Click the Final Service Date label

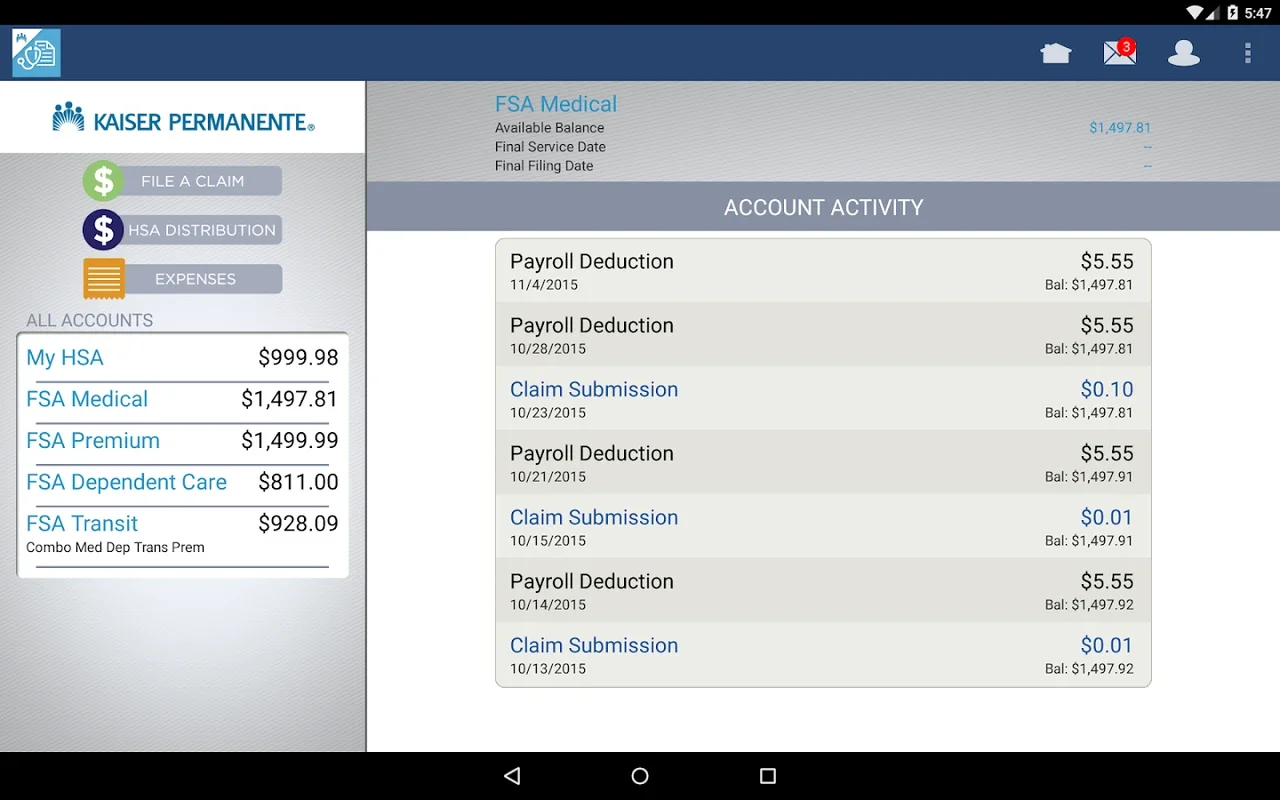click(x=550, y=147)
